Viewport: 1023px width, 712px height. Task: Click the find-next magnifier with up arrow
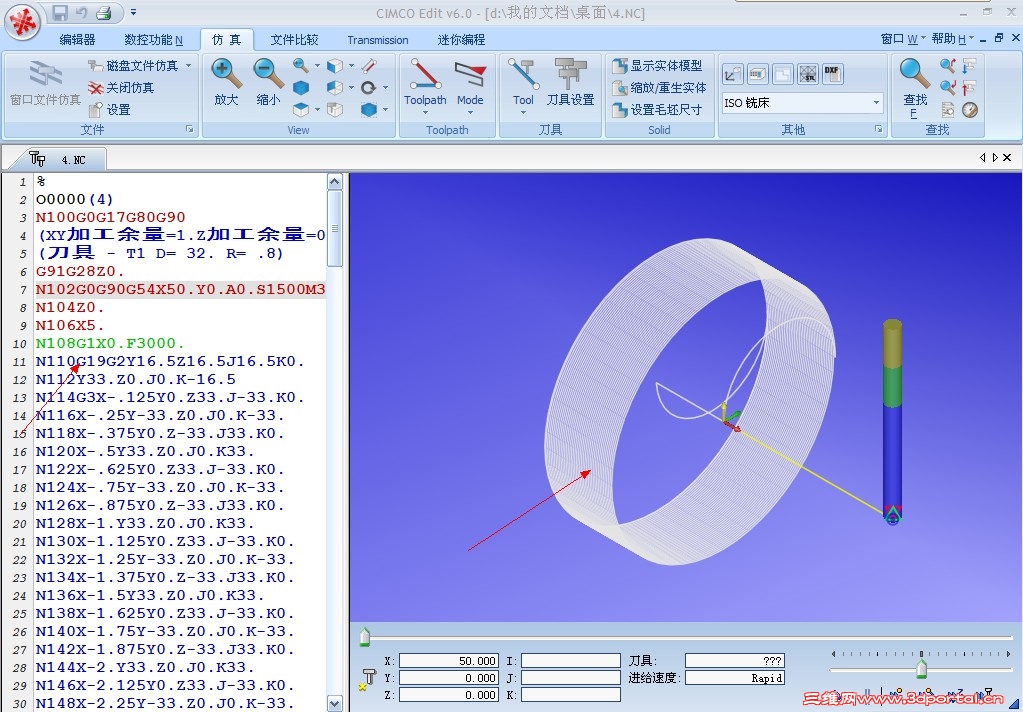pos(947,65)
